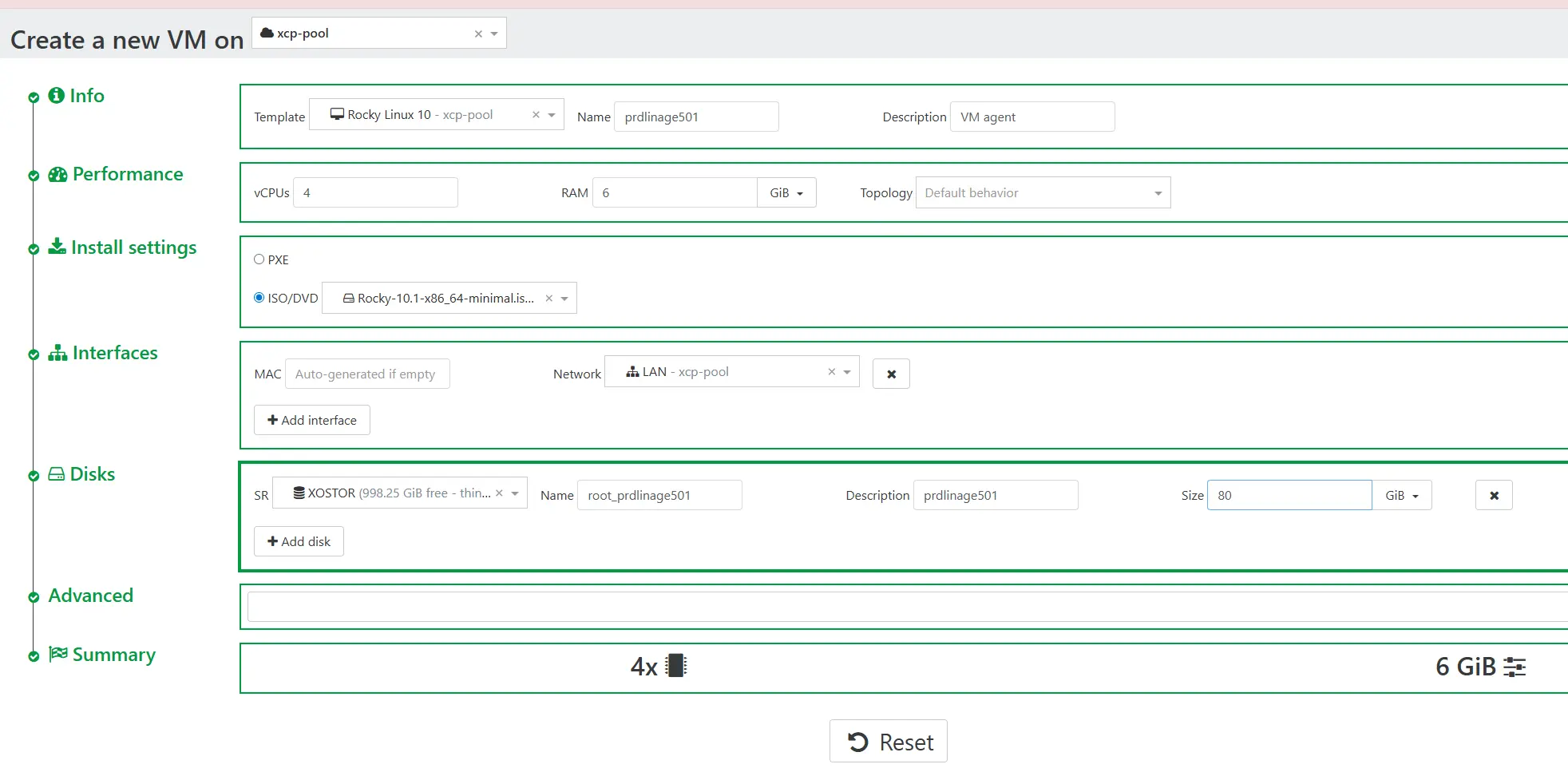The image size is (1568, 772).
Task: Open the xcp-pool dropdown
Action: point(494,34)
